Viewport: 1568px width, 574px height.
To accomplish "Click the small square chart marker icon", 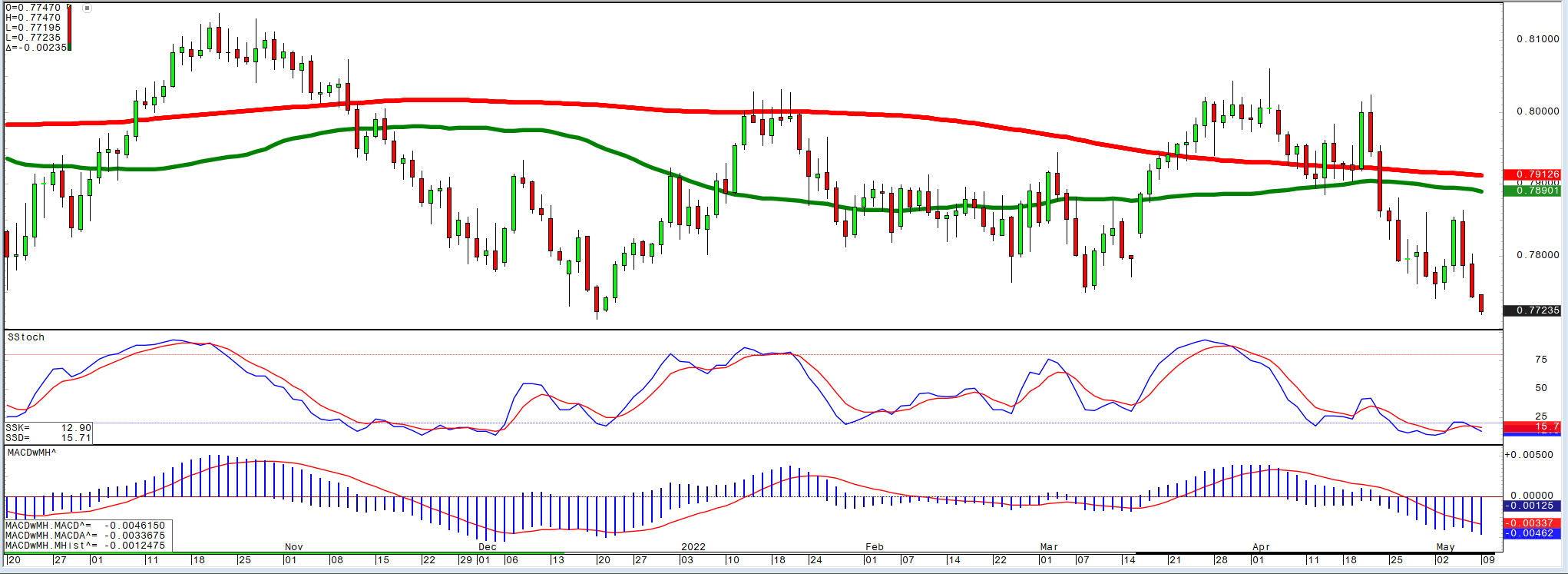I will point(87,8).
